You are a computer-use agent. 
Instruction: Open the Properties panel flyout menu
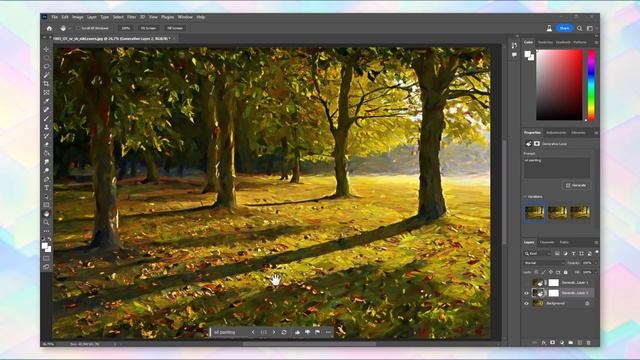(596, 133)
